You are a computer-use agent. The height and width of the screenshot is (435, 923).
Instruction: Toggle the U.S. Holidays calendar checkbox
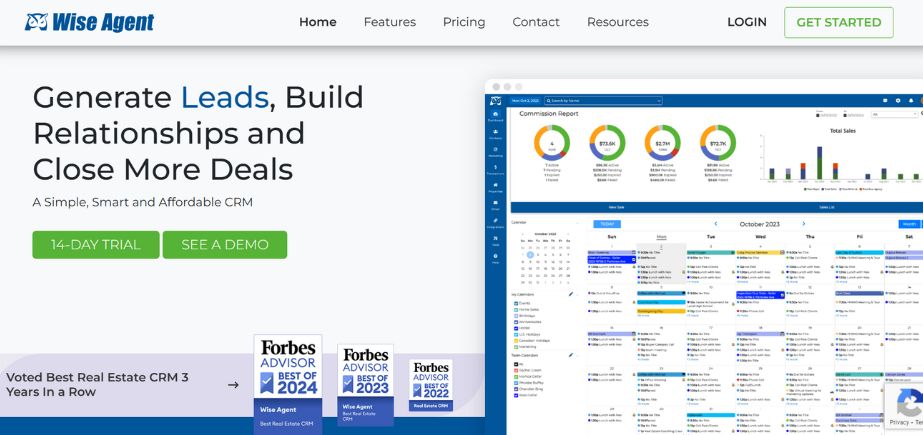[516, 334]
